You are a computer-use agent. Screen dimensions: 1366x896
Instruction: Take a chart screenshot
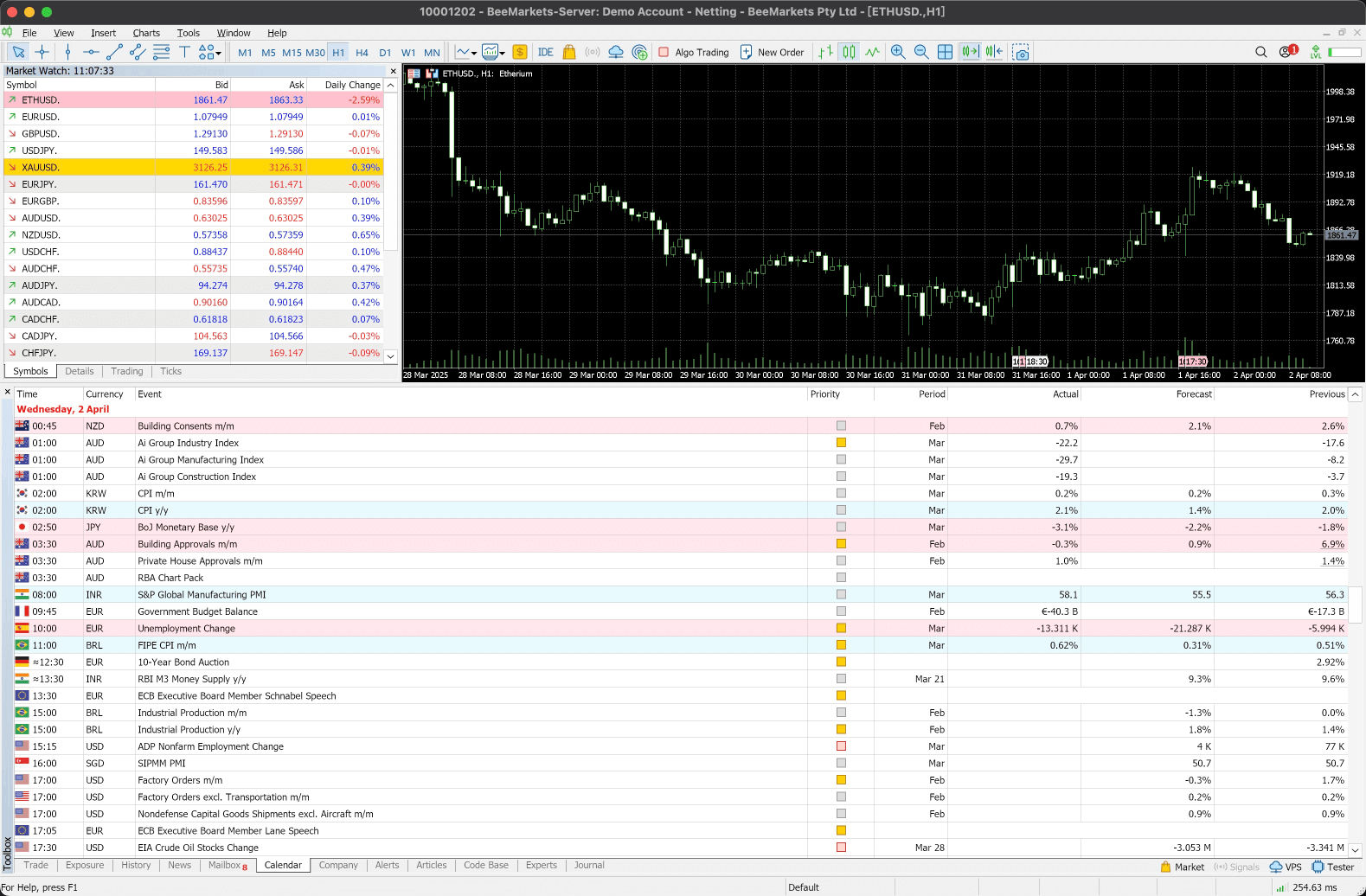pyautogui.click(x=1021, y=52)
